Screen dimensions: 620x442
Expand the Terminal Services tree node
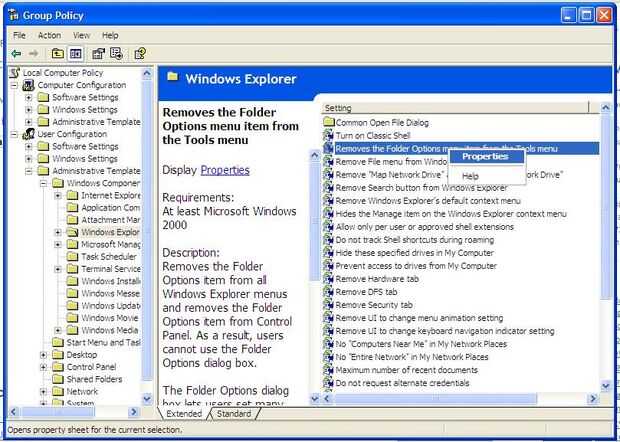click(58, 269)
